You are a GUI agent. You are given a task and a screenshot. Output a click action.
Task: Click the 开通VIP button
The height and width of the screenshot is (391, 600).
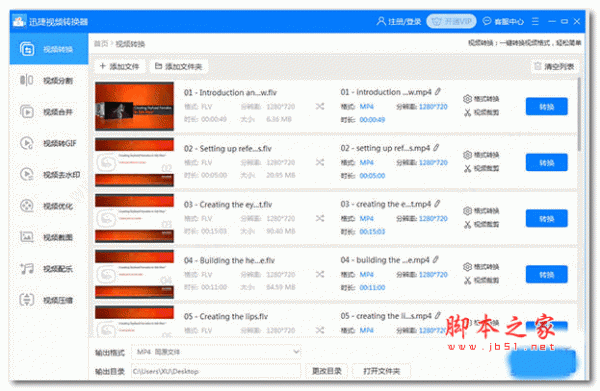click(x=451, y=21)
